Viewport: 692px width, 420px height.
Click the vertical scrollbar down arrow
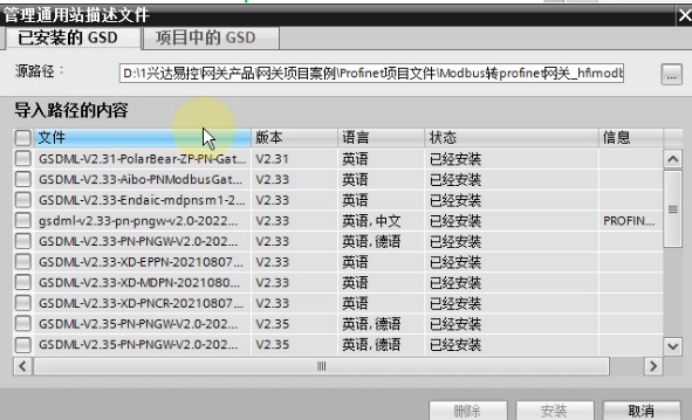coord(673,346)
